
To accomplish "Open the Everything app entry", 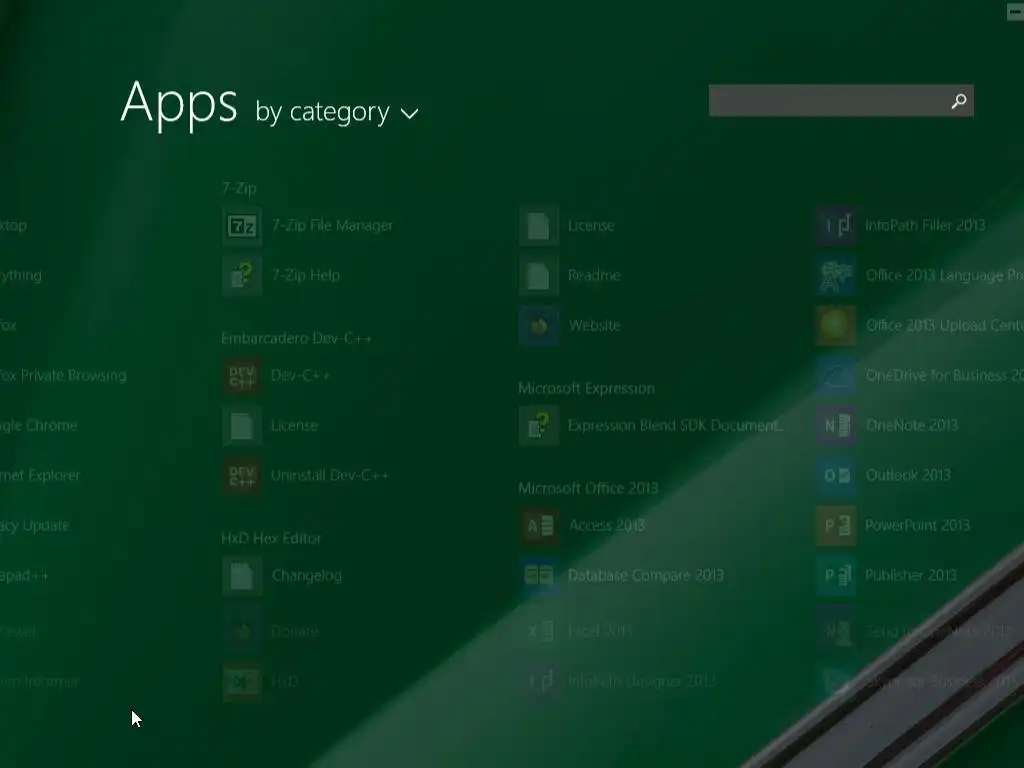I will tap(21, 276).
